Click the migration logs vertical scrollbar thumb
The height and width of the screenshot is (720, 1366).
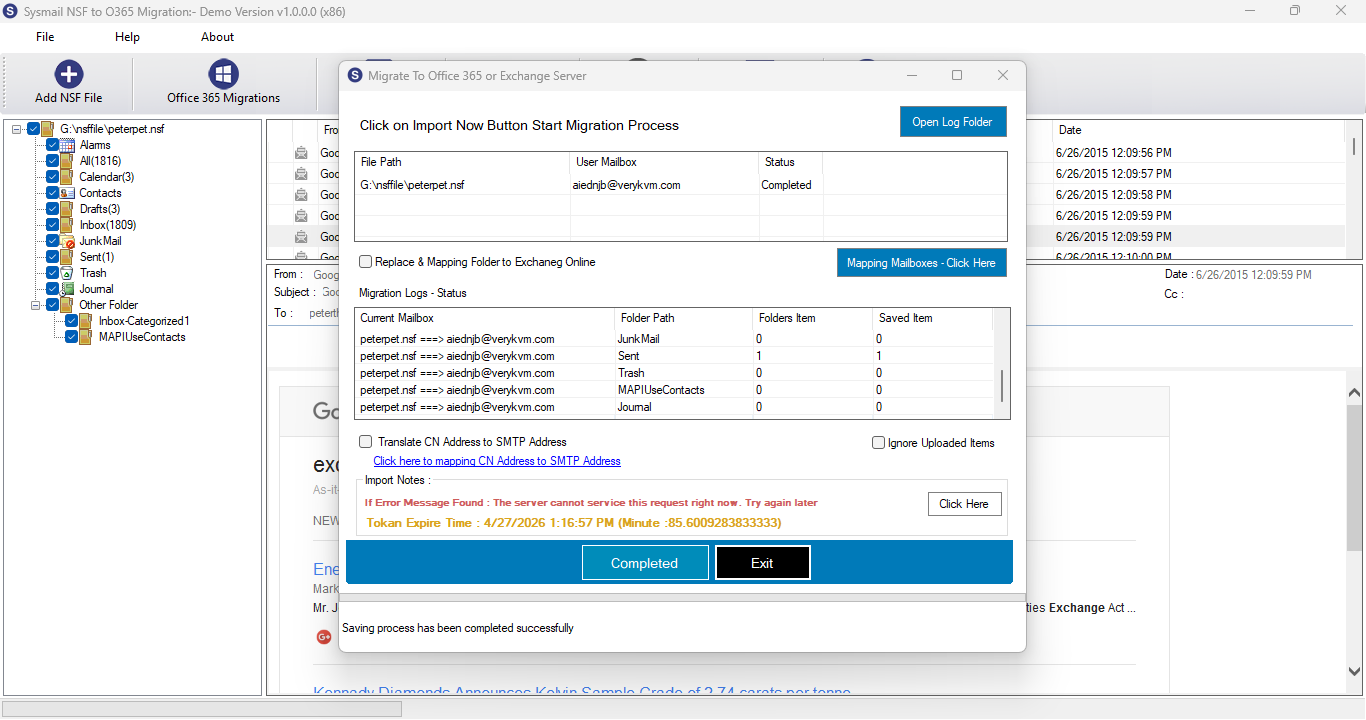coord(1001,385)
